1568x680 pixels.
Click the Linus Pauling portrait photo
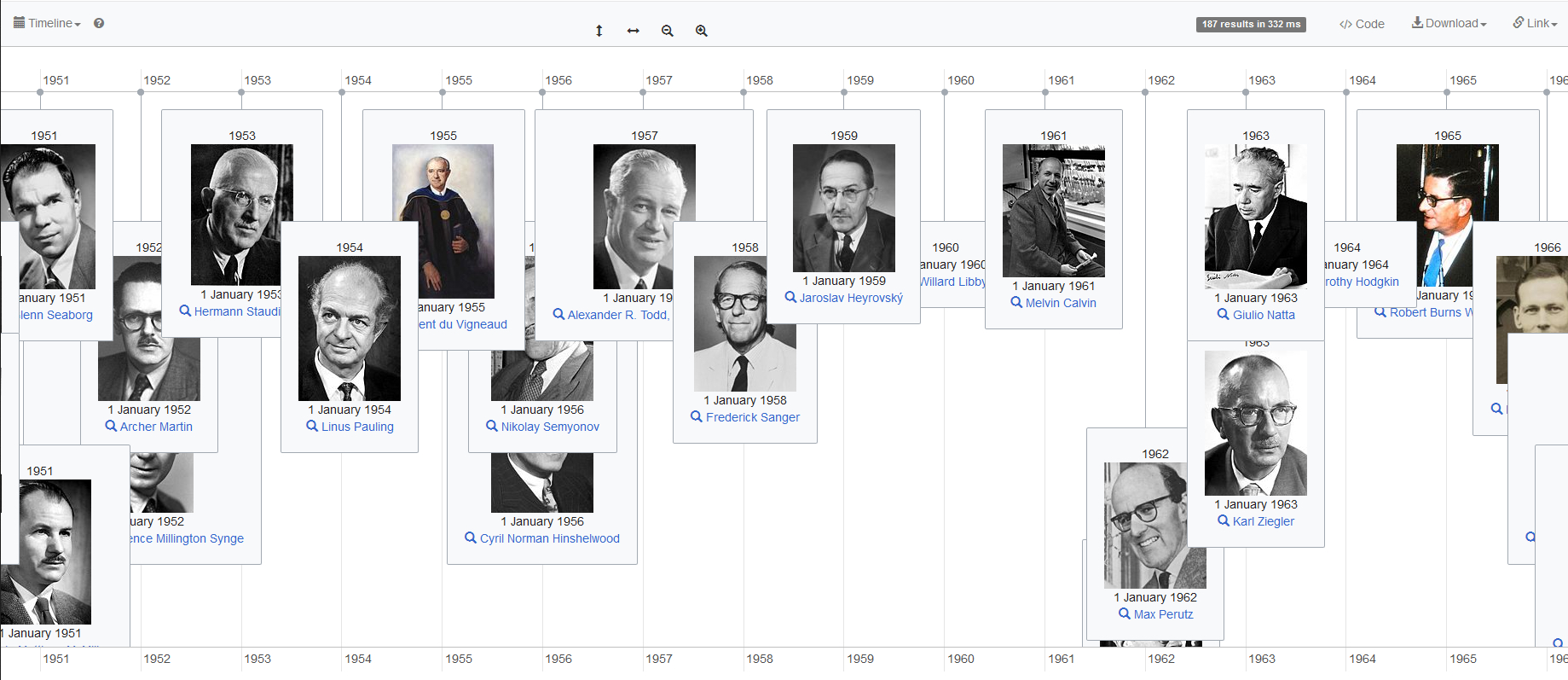350,328
